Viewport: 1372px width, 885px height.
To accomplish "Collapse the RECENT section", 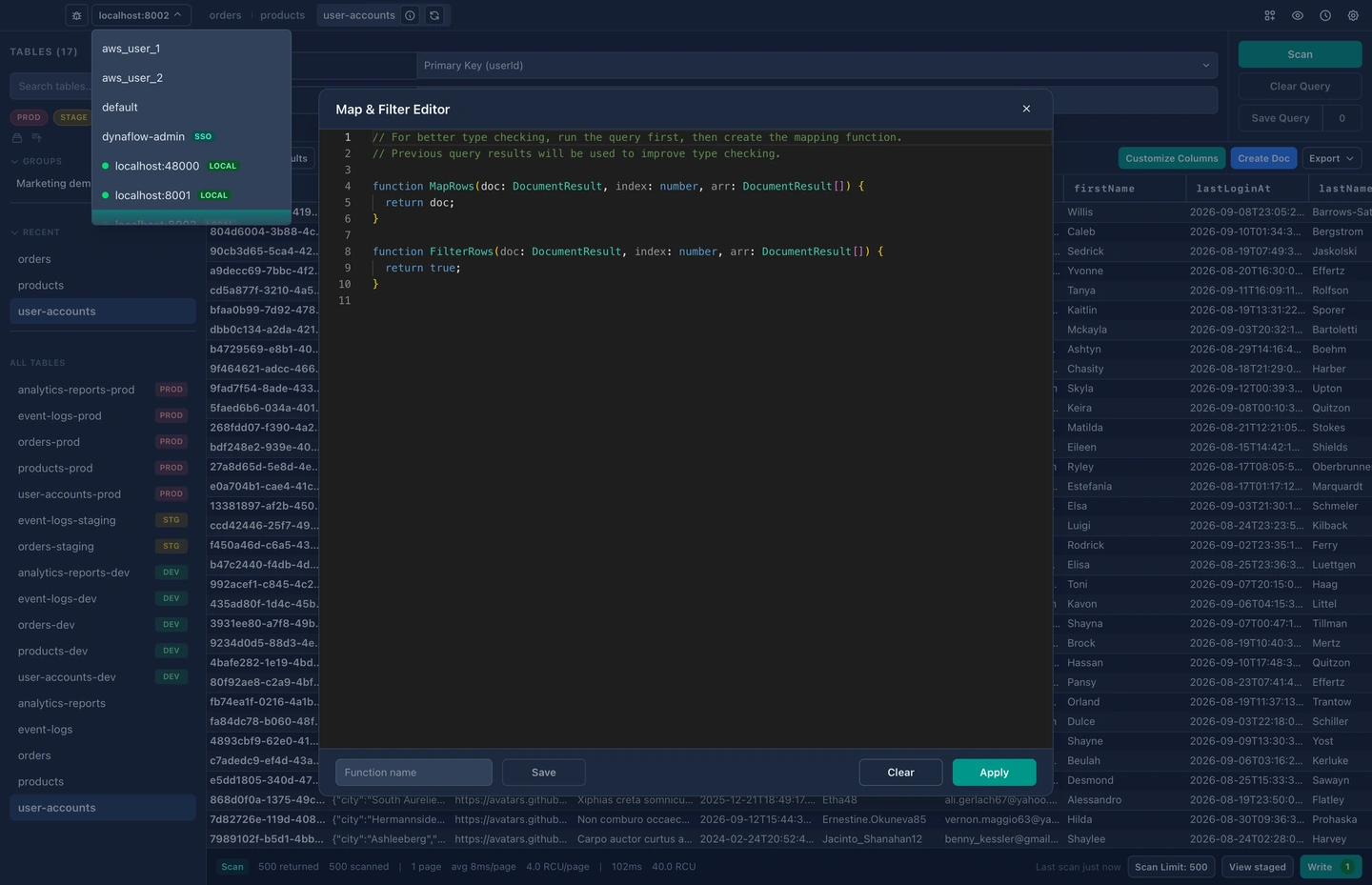I will 35,232.
